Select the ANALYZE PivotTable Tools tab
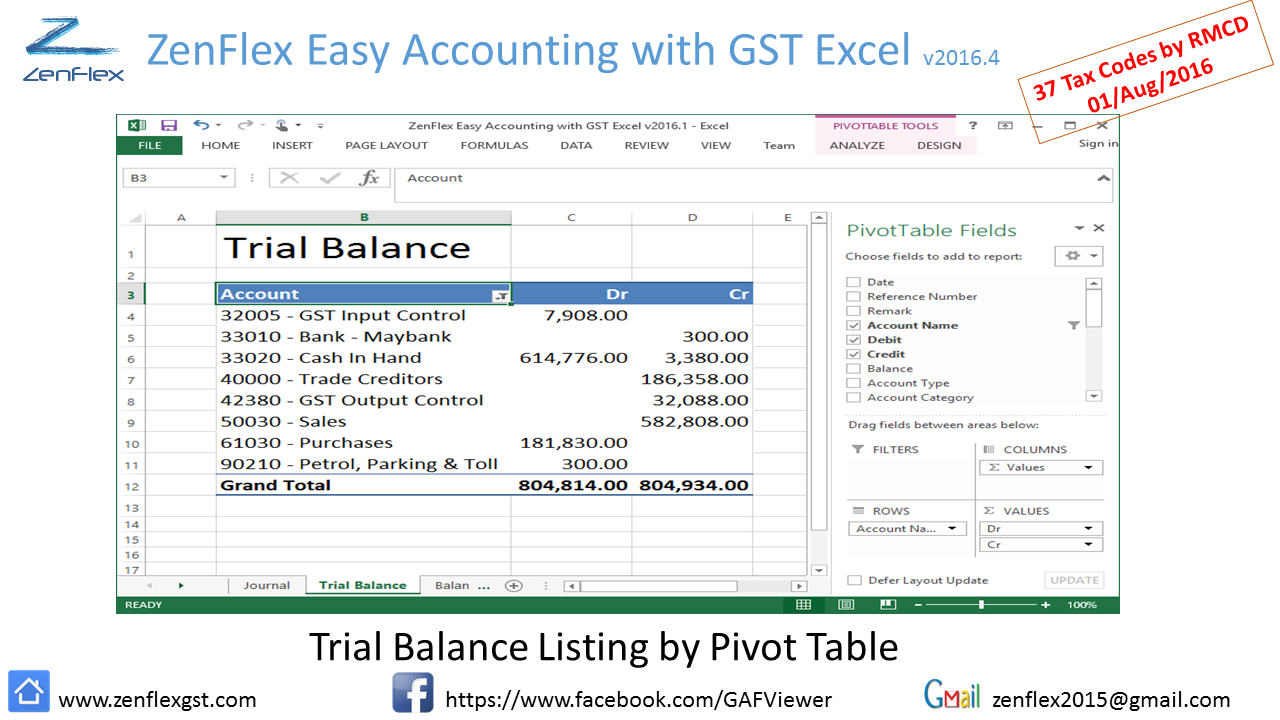 coord(857,146)
